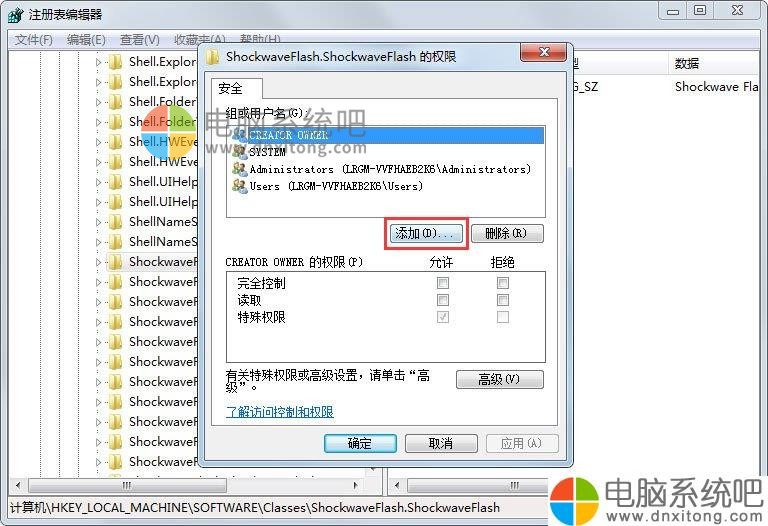Close the ShockwaveFlash permissions dialog
Screen dimensions: 768x526
click(544, 52)
